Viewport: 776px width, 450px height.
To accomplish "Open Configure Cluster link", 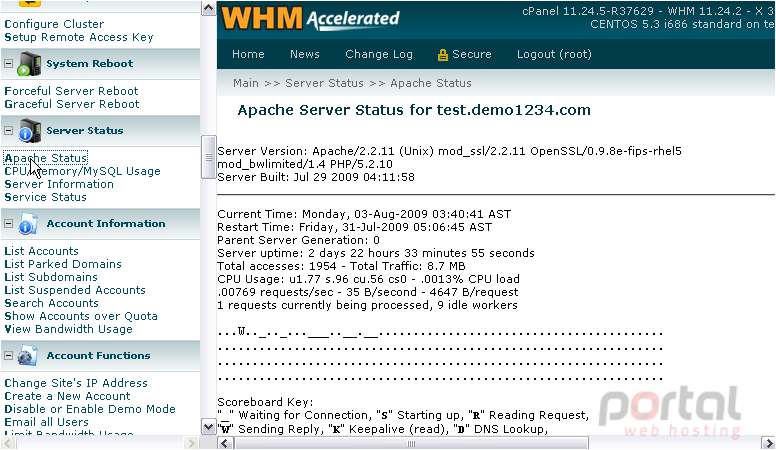I will click(54, 24).
